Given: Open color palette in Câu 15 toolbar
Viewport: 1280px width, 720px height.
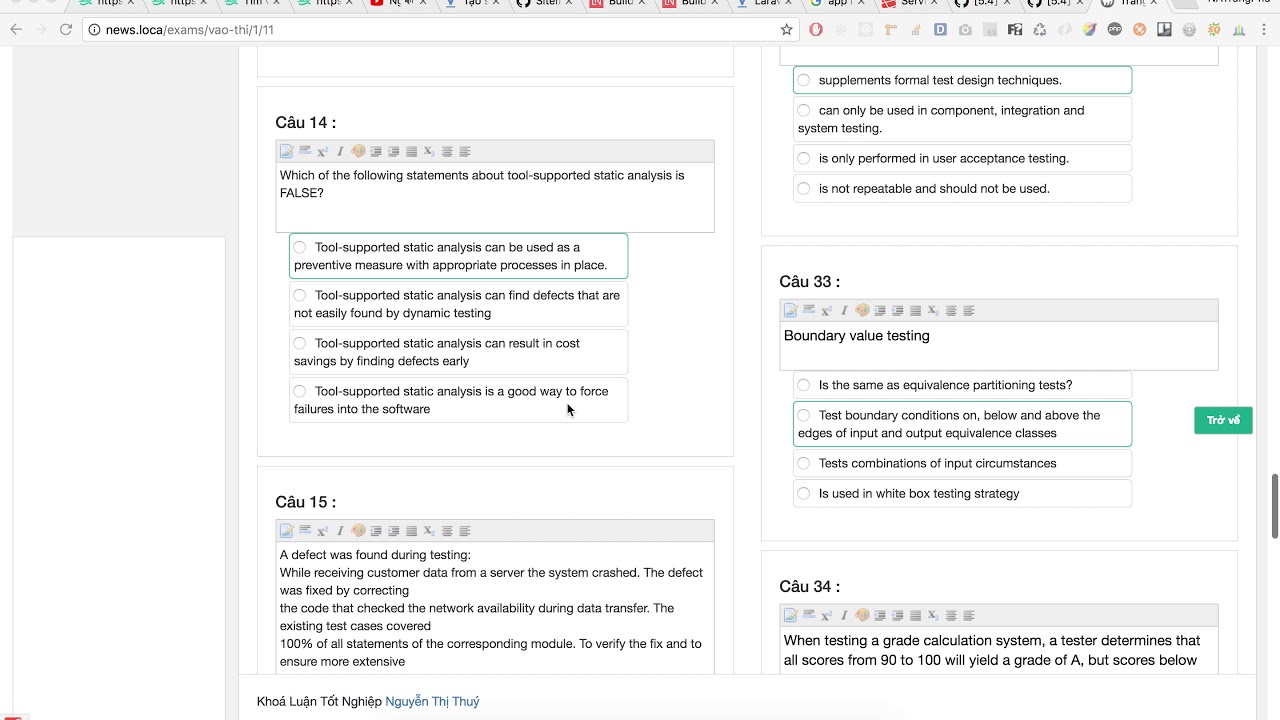Looking at the screenshot, I should pyautogui.click(x=358, y=531).
